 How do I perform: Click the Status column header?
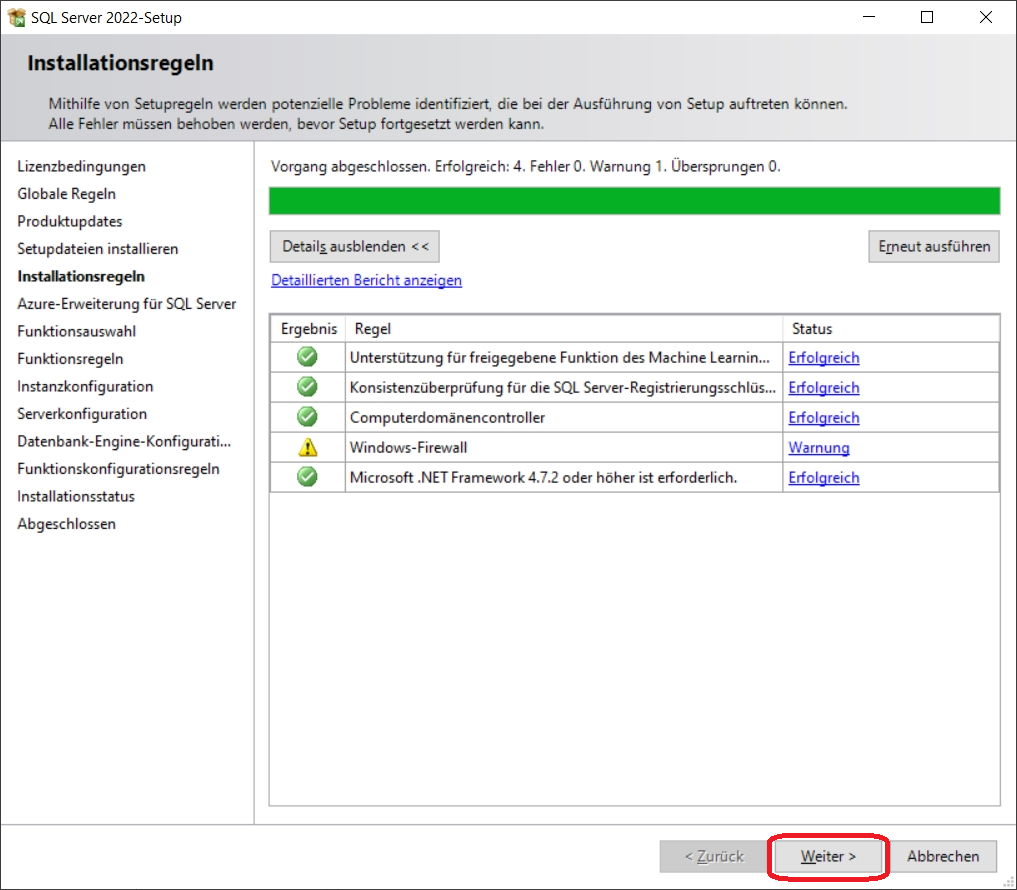[x=891, y=329]
